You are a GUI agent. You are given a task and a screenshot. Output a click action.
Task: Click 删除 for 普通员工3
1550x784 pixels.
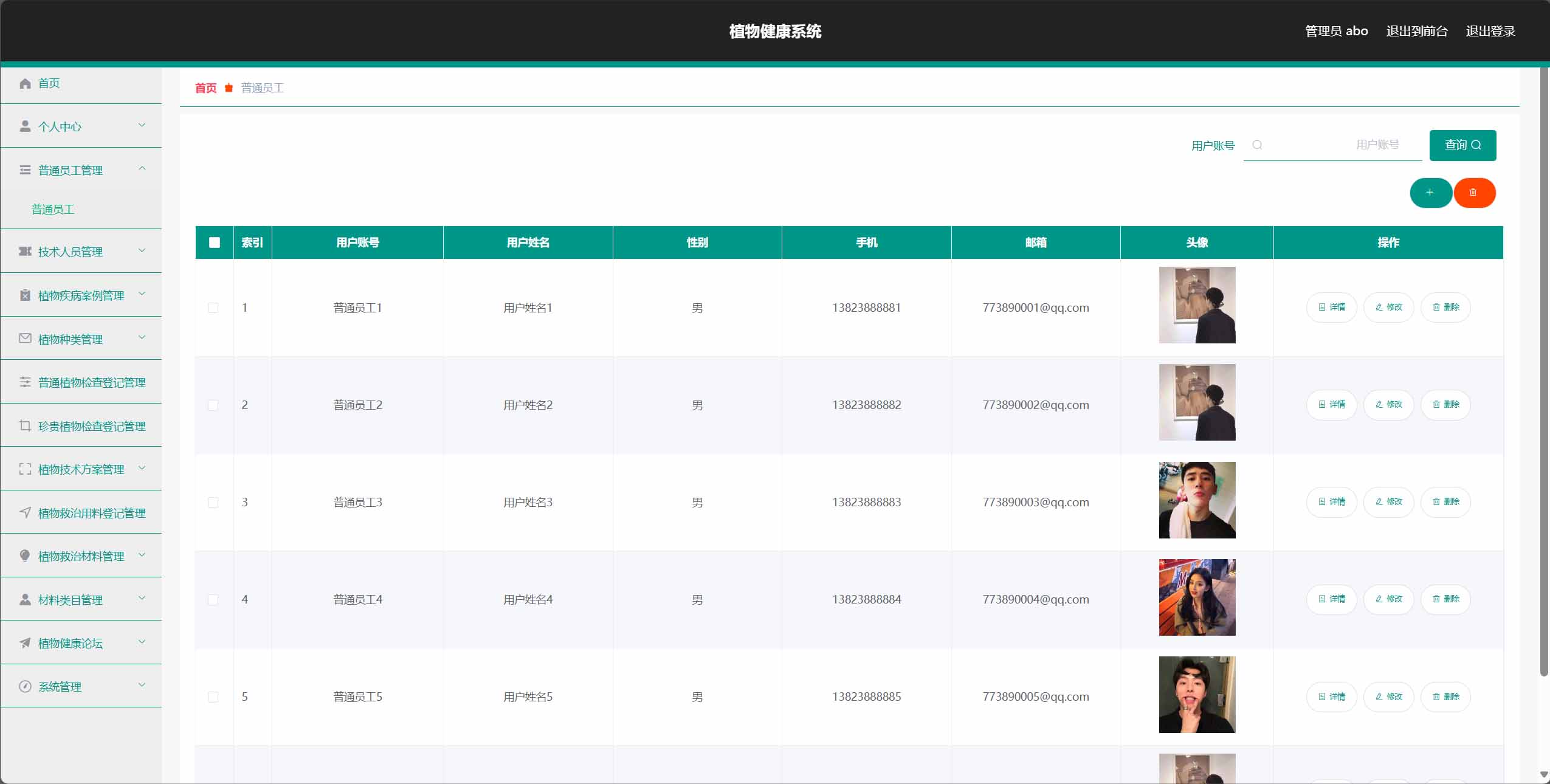click(x=1445, y=502)
